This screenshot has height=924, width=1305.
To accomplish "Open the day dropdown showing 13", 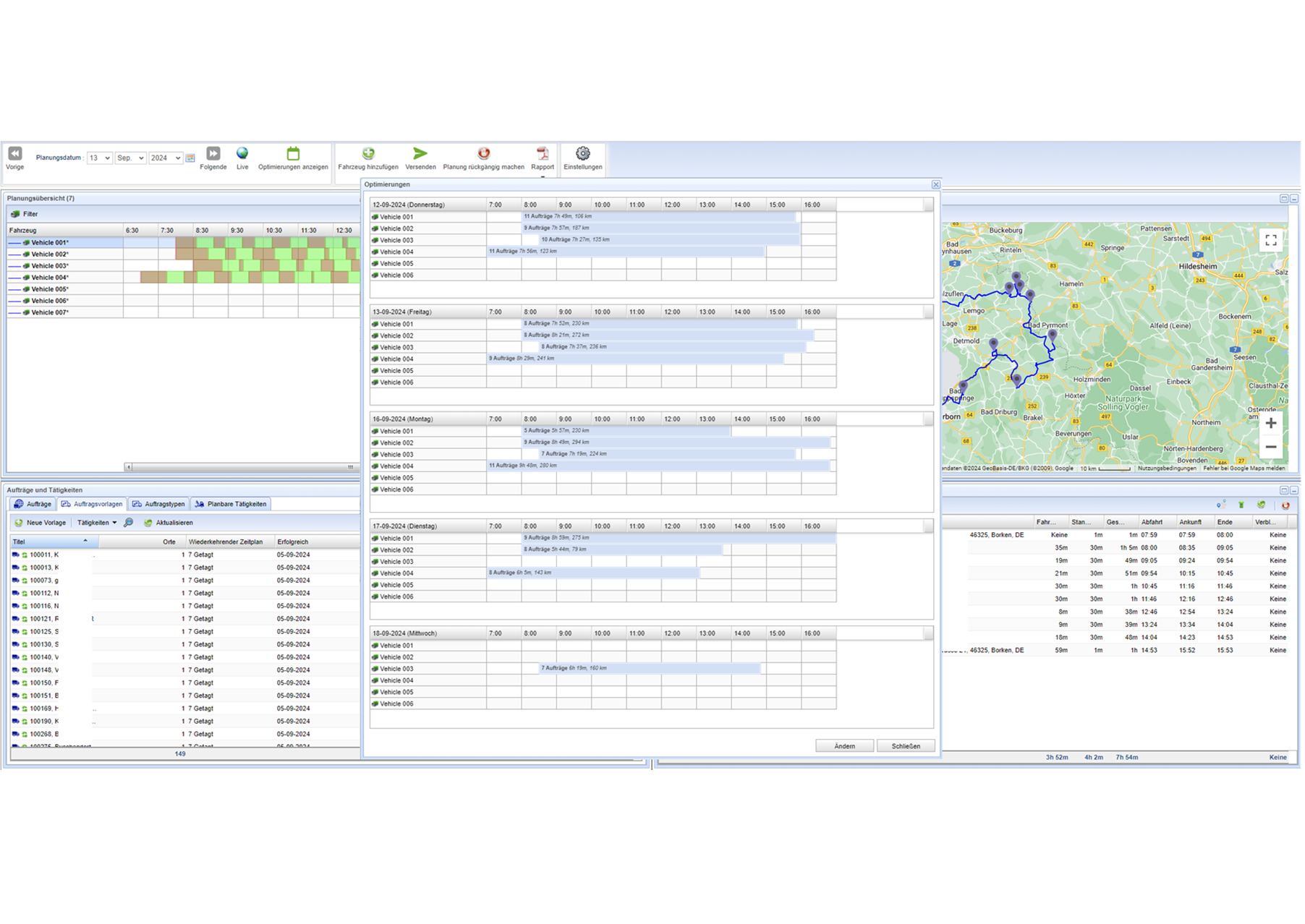I will click(x=99, y=158).
